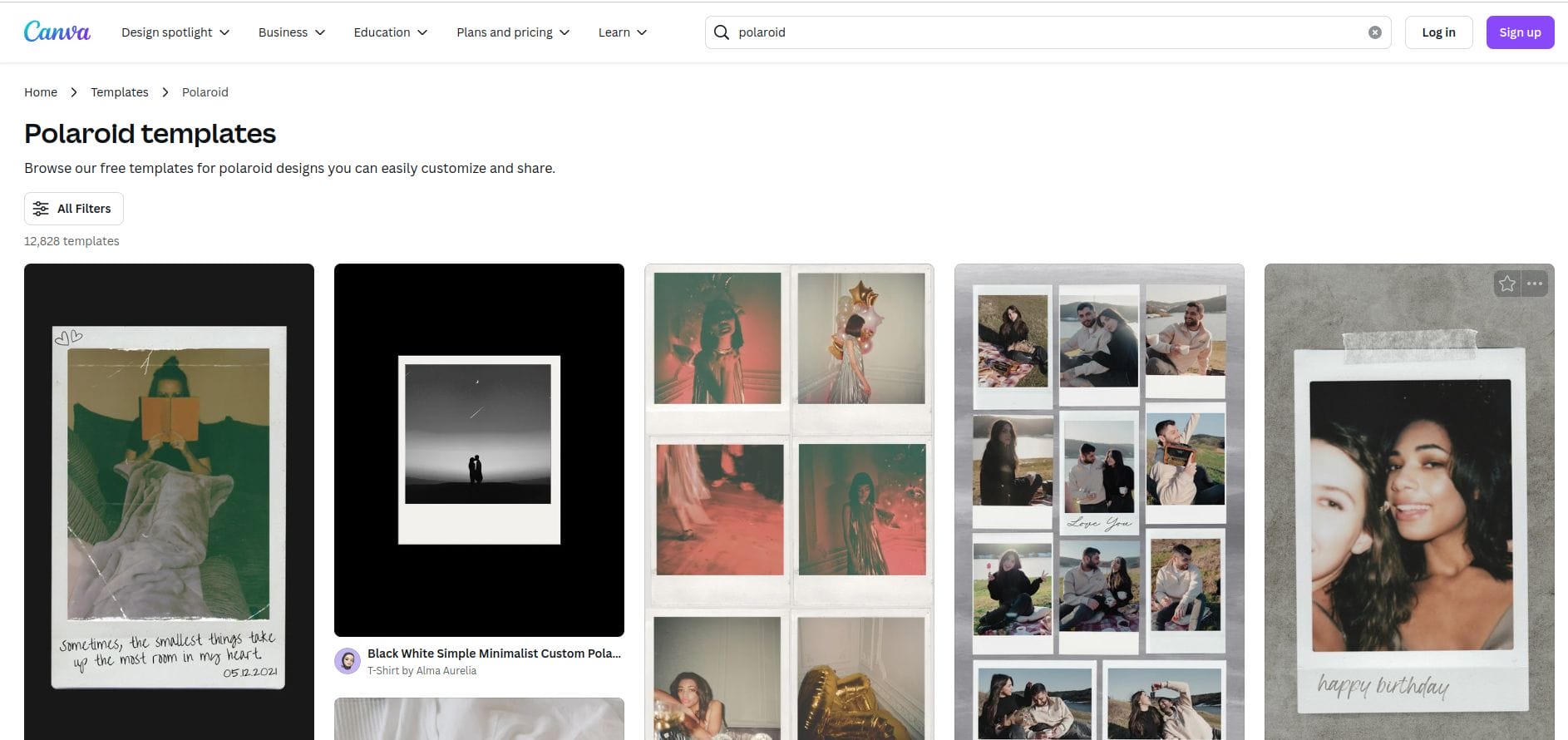The width and height of the screenshot is (1568, 740).
Task: Open the Education dropdown
Action: [x=390, y=32]
